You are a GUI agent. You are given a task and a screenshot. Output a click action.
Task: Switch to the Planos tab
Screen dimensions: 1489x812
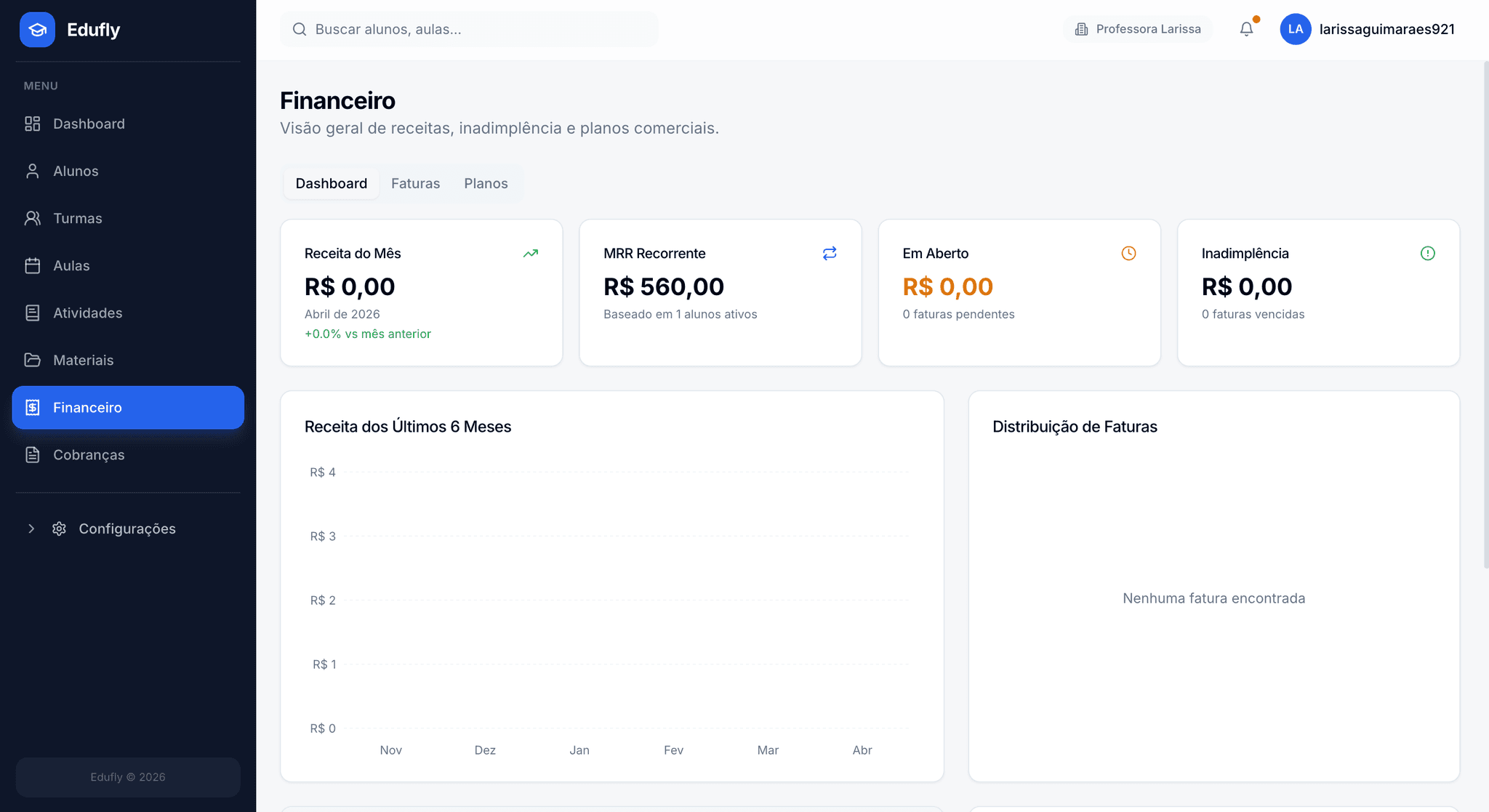(486, 183)
